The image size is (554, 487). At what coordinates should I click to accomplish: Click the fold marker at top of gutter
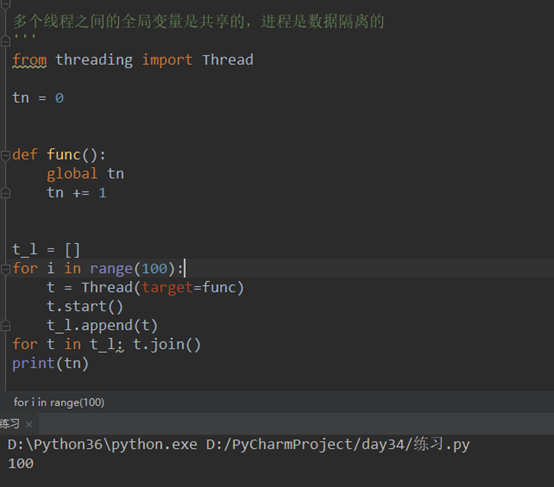click(5, 4)
